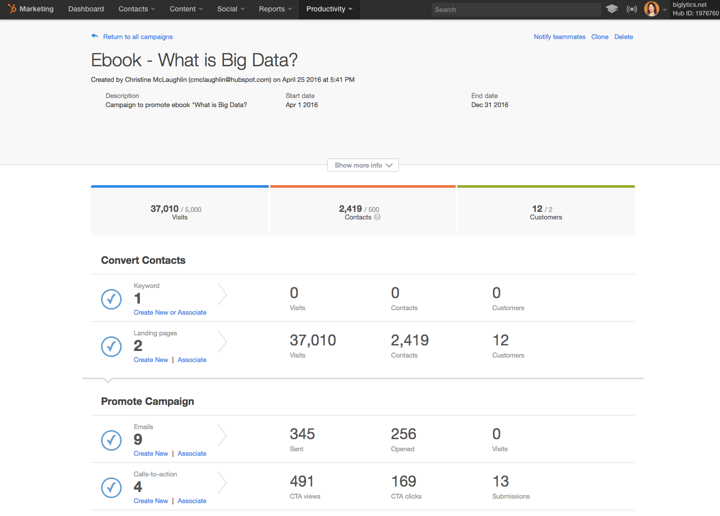
Task: Click the Apr 1 2016 start date
Action: pyautogui.click(x=302, y=105)
